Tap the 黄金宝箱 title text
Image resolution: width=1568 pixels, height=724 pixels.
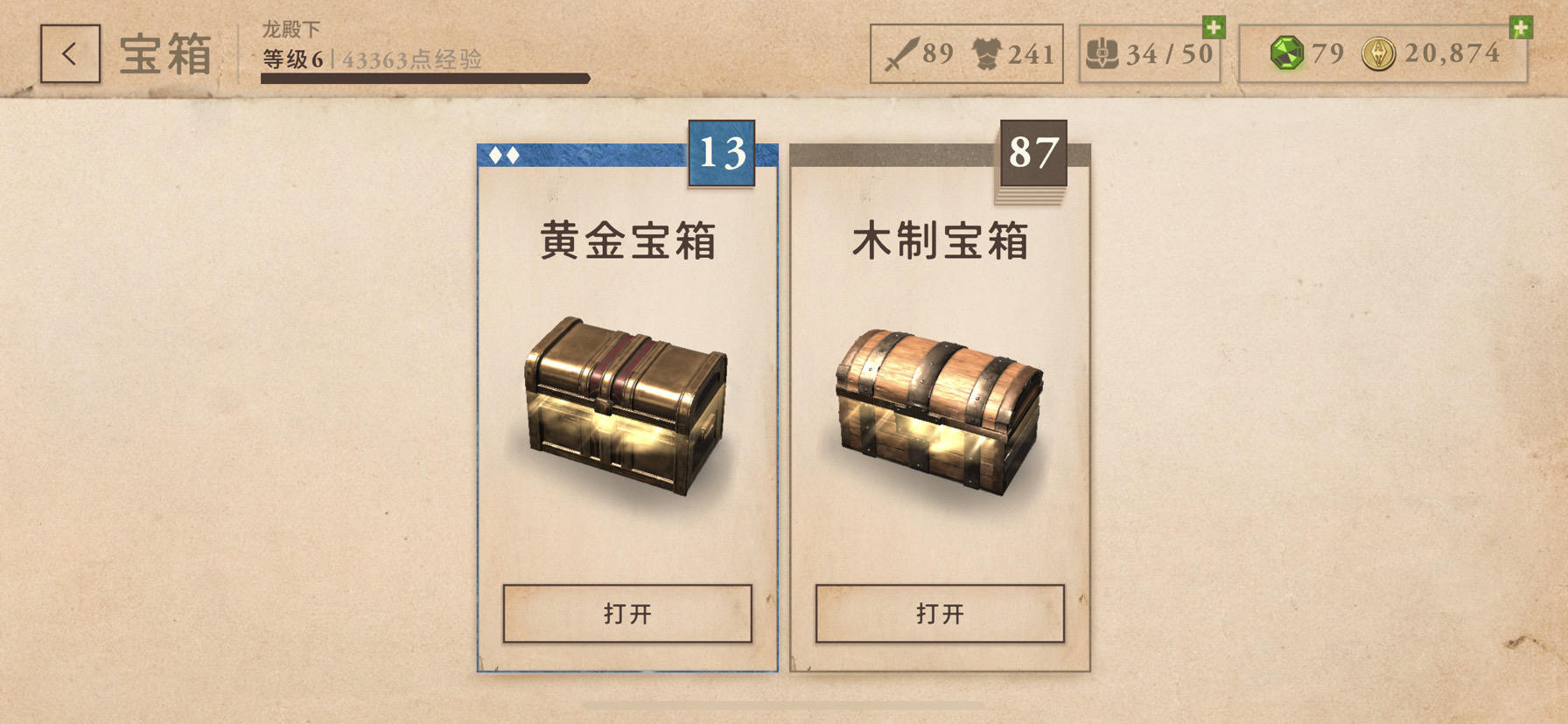pyautogui.click(x=628, y=240)
